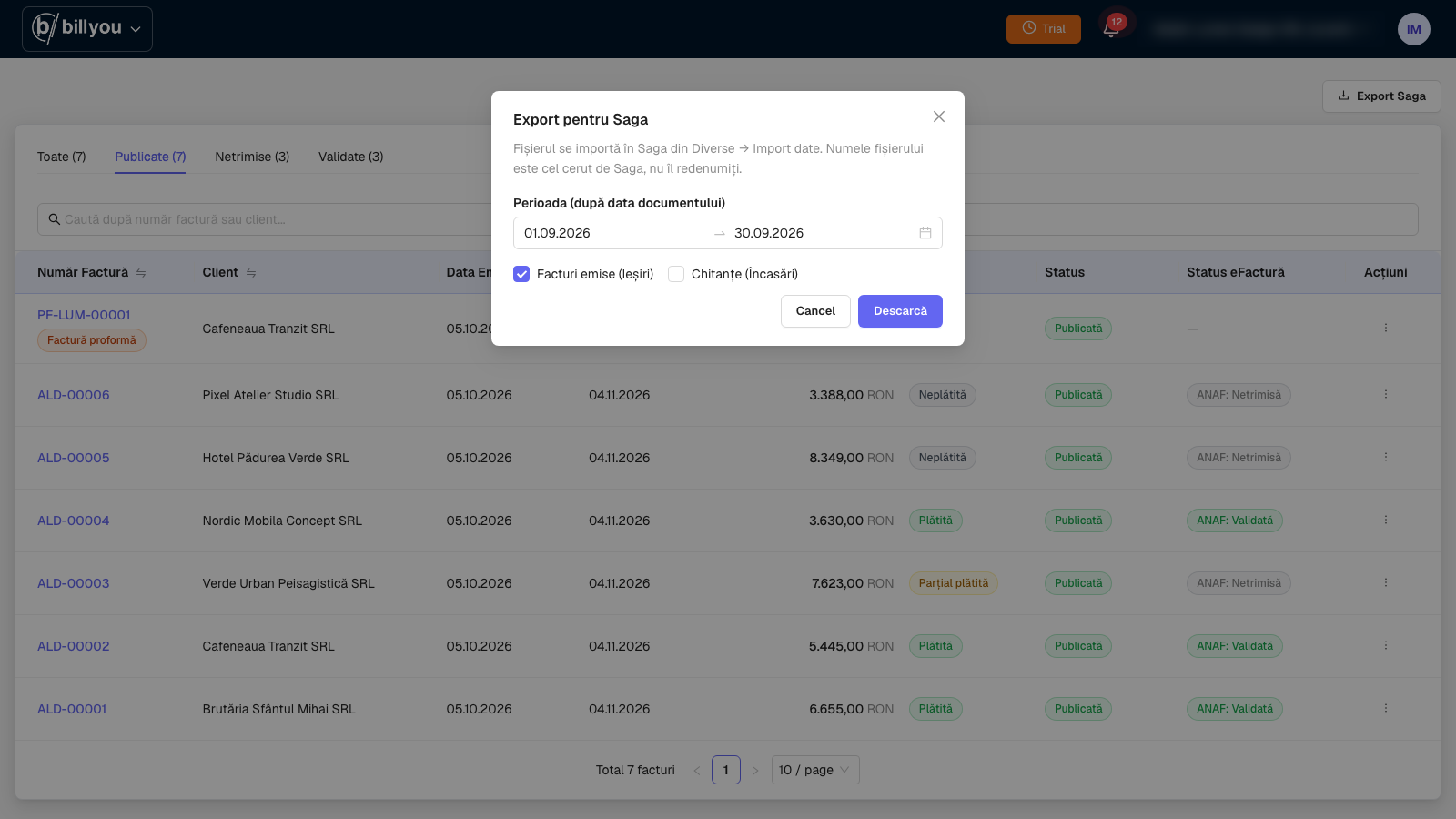Click Factură proformă tag
The image size is (1456, 819).
tap(92, 340)
